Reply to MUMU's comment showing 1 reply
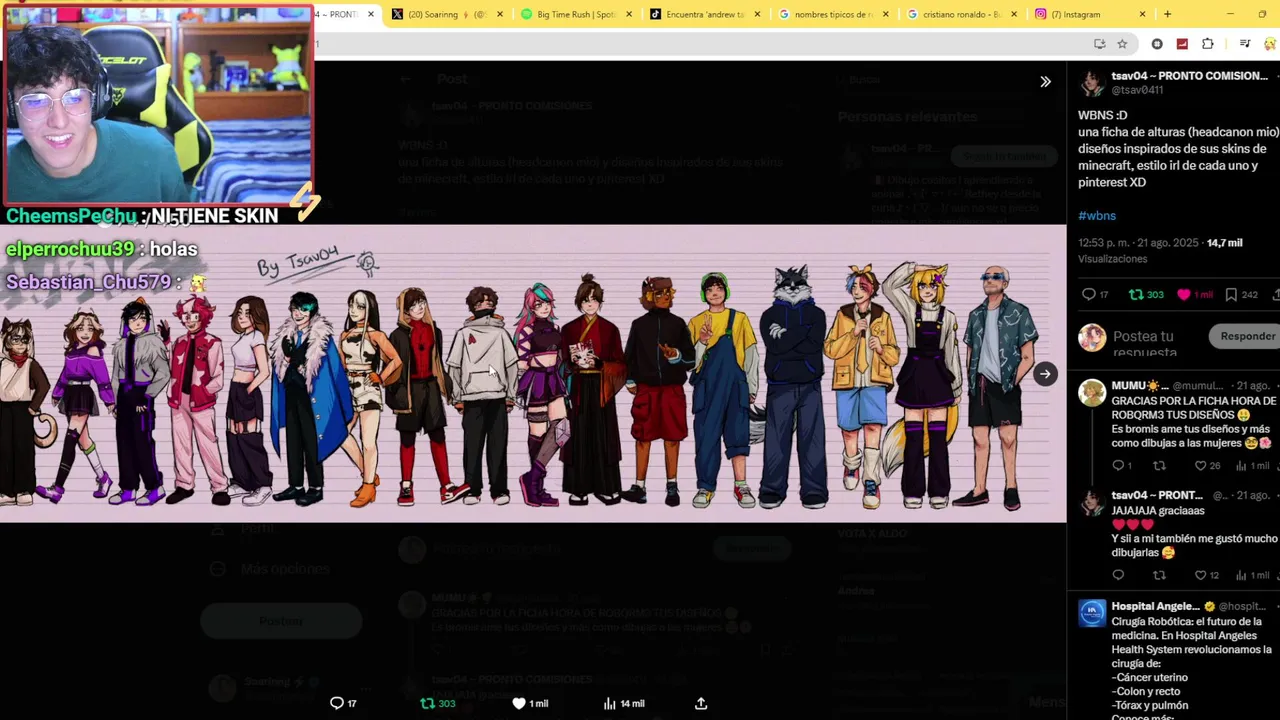The width and height of the screenshot is (1280, 720). pyautogui.click(x=1118, y=466)
